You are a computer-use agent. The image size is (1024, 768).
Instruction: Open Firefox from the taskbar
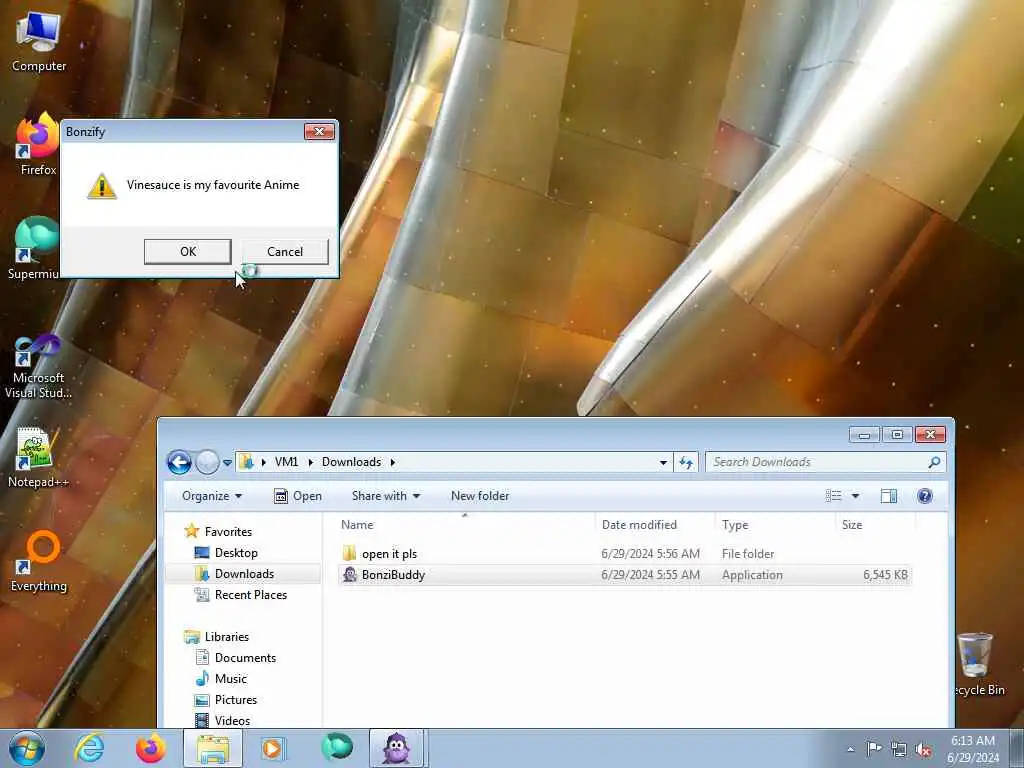click(x=151, y=748)
